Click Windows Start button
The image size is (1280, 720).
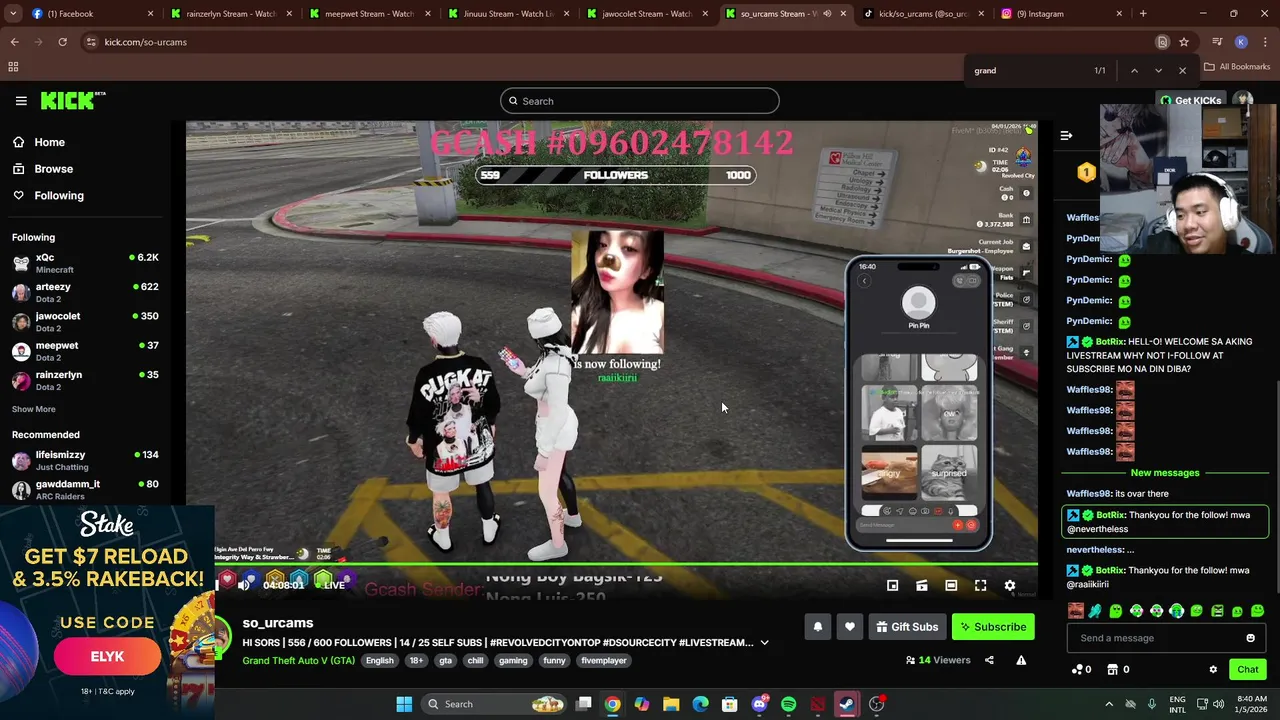(x=404, y=704)
